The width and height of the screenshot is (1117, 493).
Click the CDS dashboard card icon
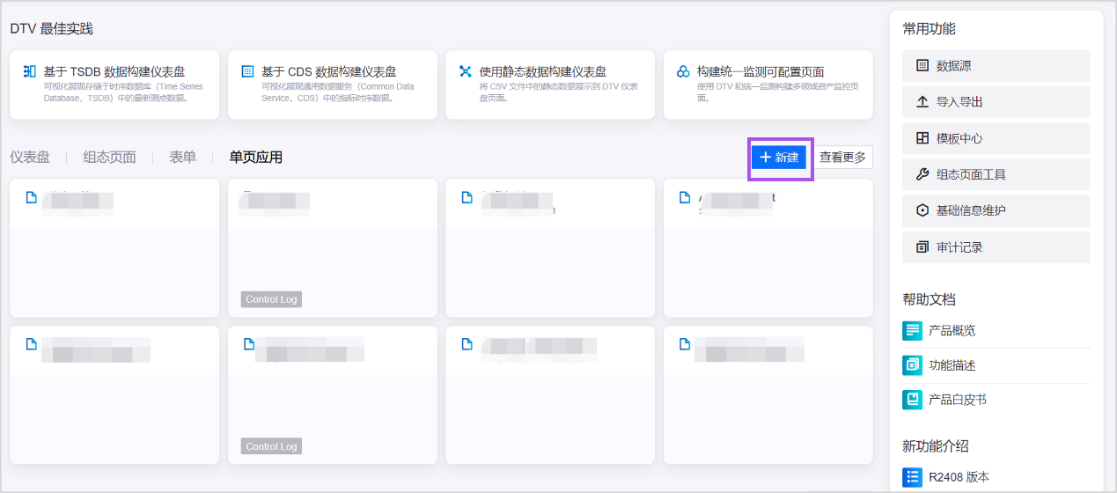click(x=248, y=72)
